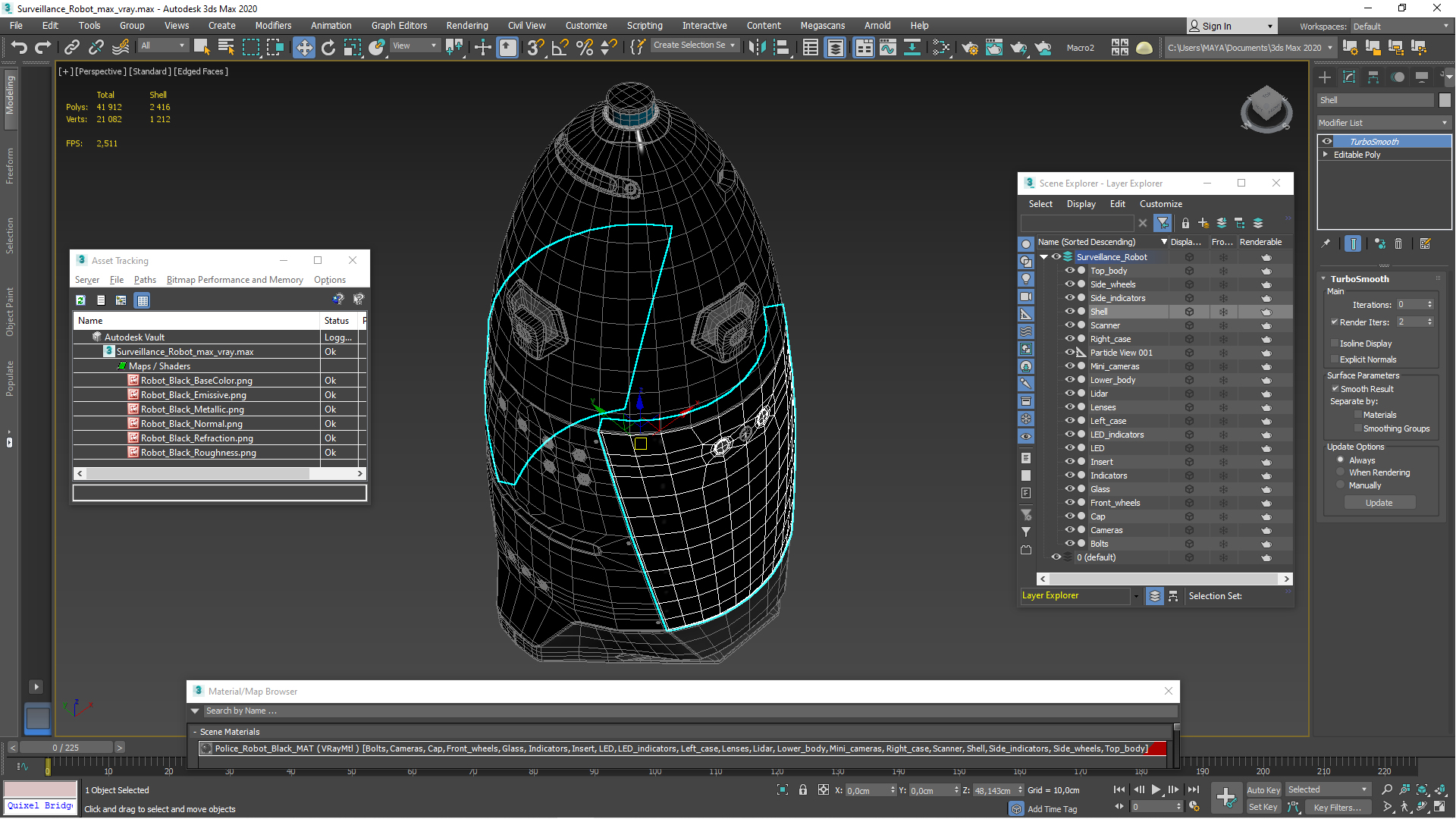Toggle the Angle Snap icon
The image size is (1456, 819).
click(560, 47)
